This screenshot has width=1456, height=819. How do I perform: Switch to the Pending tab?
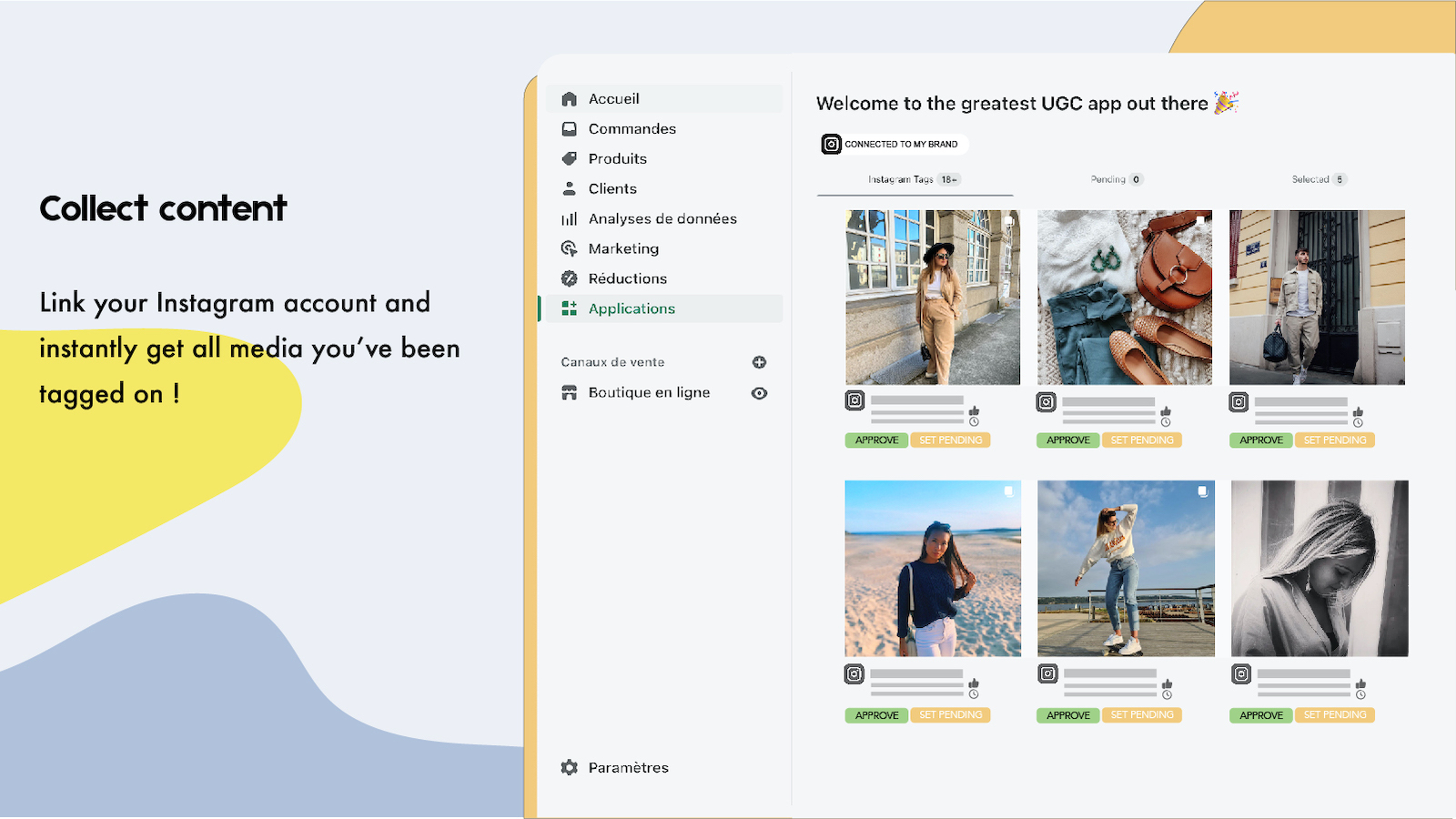[1114, 179]
